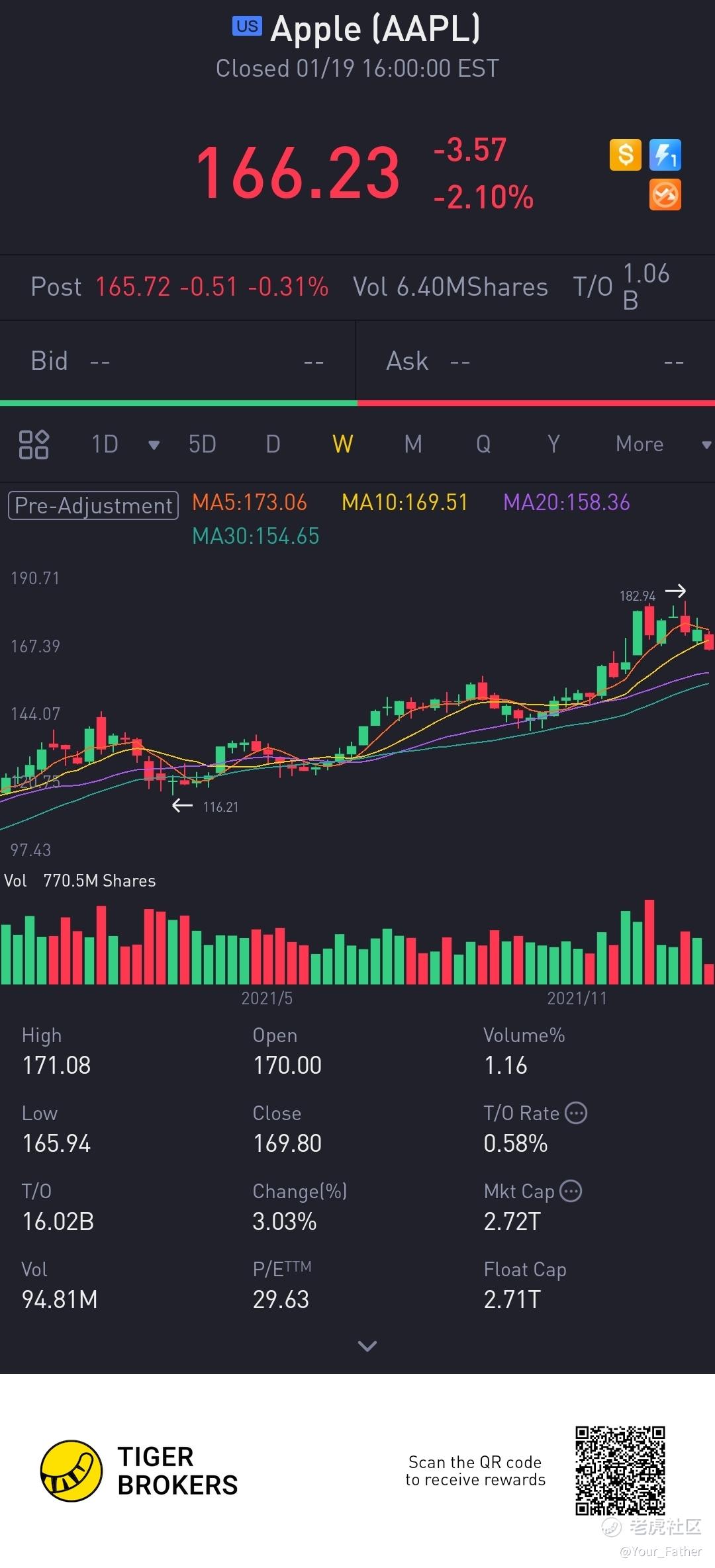
Task: Tap the yellow dollar sign badge
Action: 625,155
